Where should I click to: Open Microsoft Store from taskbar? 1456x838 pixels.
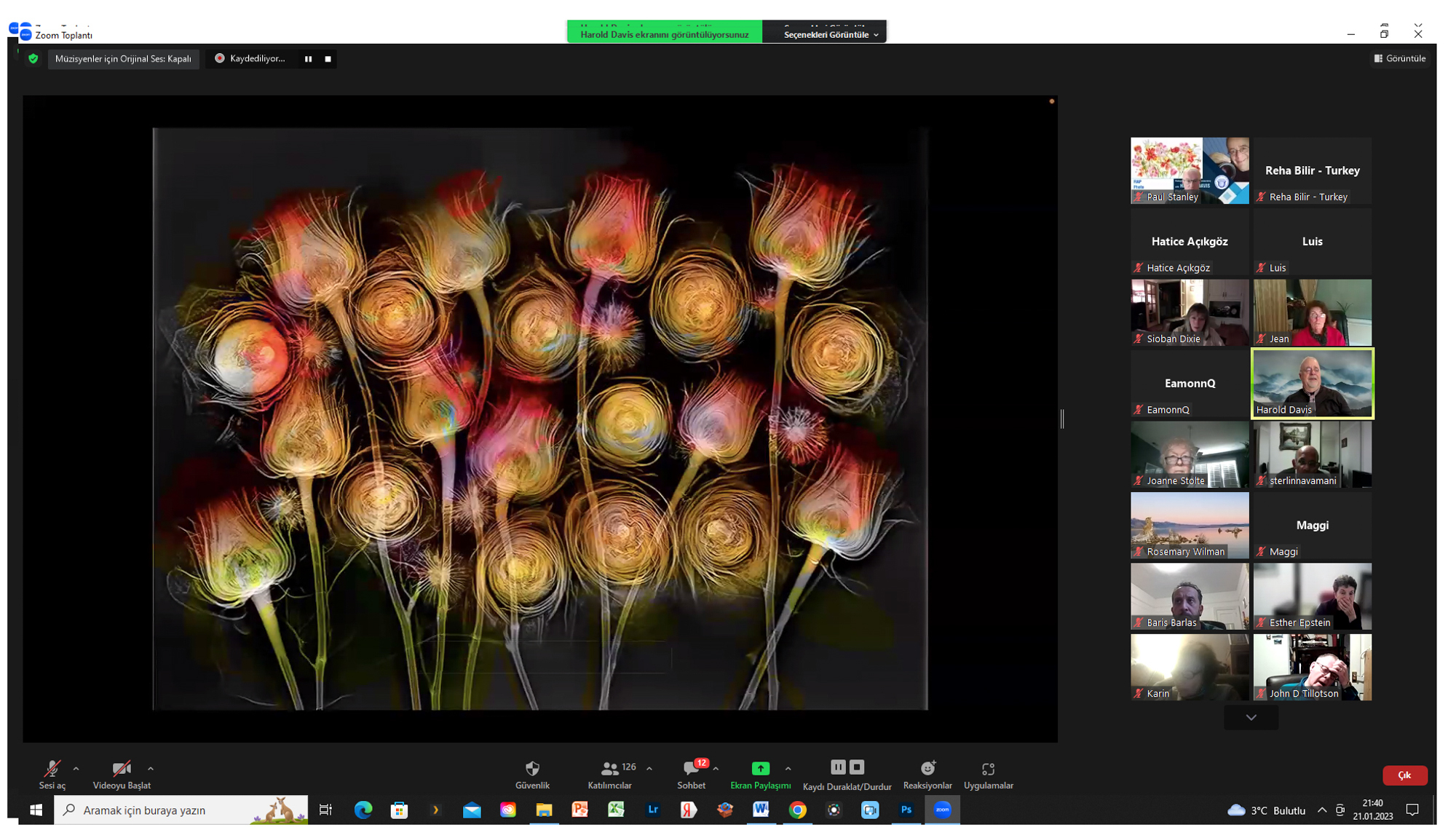399,810
